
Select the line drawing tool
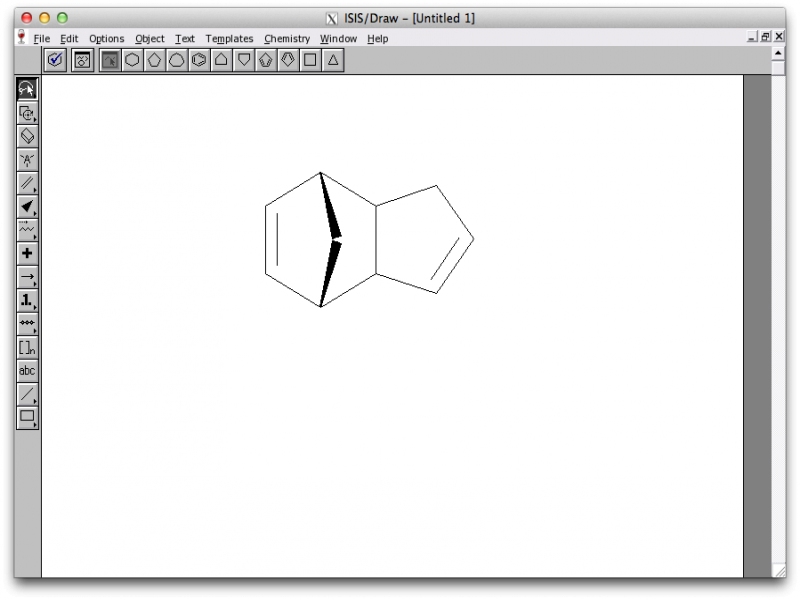[27, 394]
